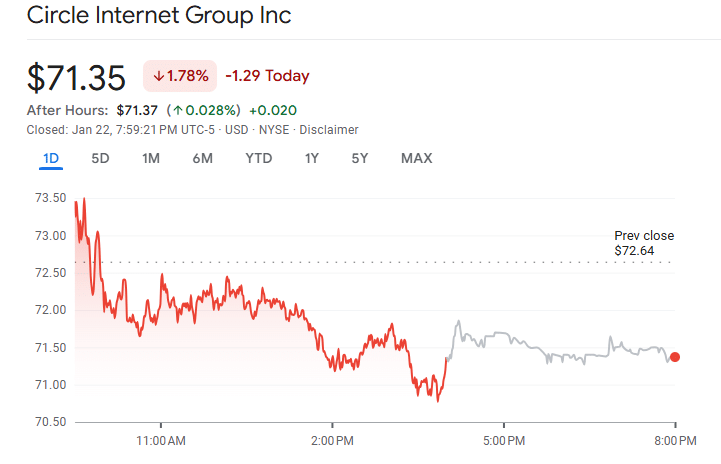Open the 6M chart range
This screenshot has height=464, width=721.
[x=202, y=158]
